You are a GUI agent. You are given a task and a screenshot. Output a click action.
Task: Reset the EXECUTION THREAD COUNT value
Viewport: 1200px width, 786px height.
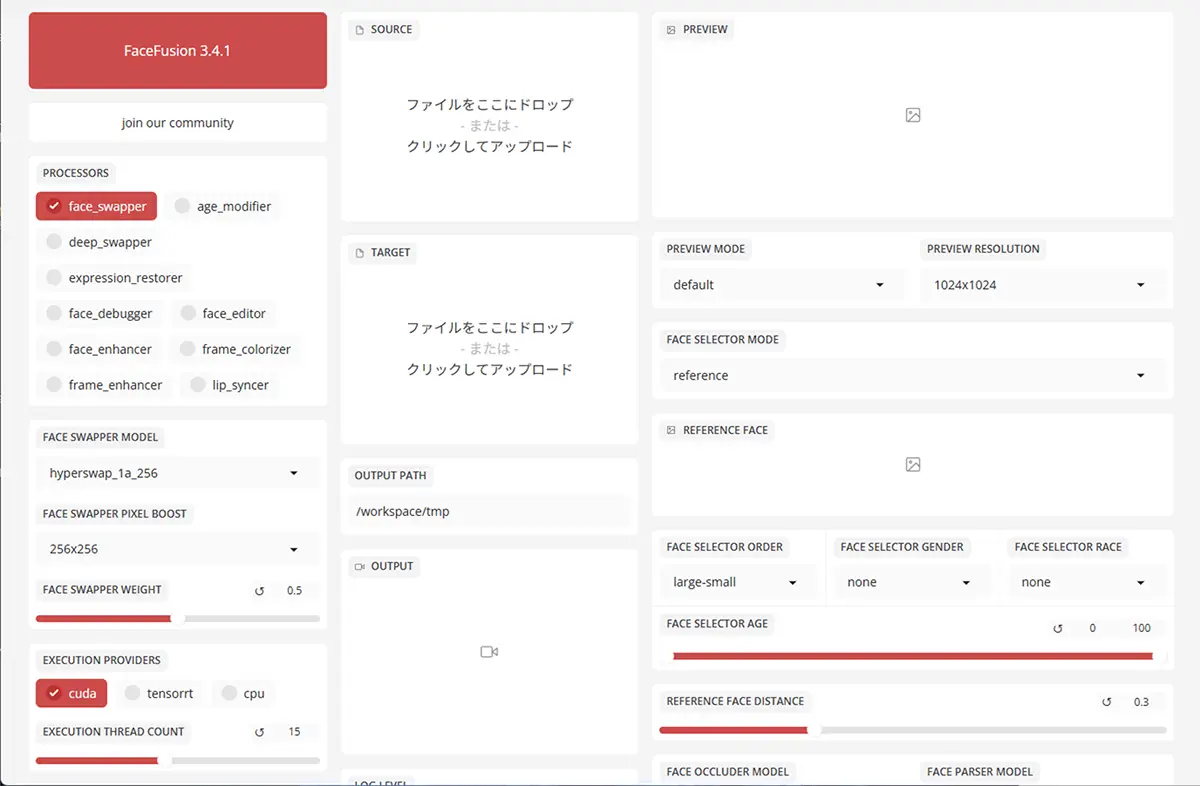[x=259, y=731]
